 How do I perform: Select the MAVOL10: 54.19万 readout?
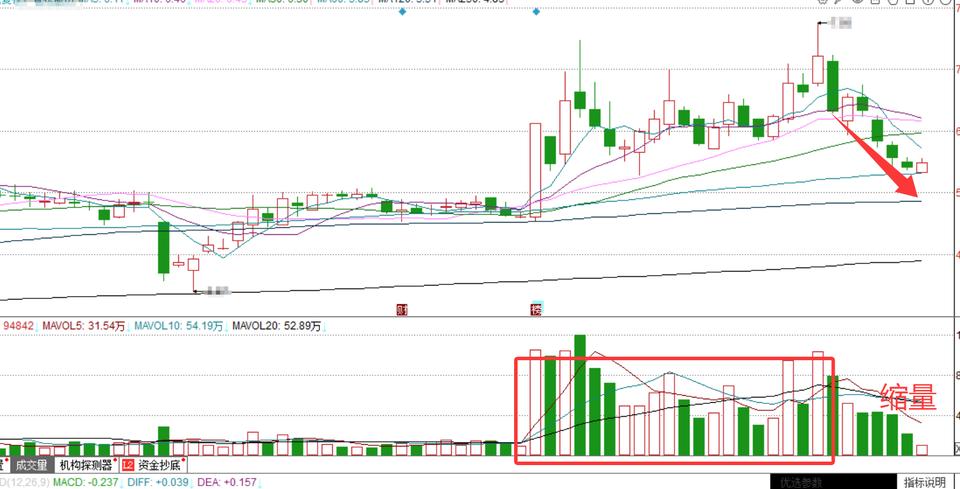[x=179, y=327]
